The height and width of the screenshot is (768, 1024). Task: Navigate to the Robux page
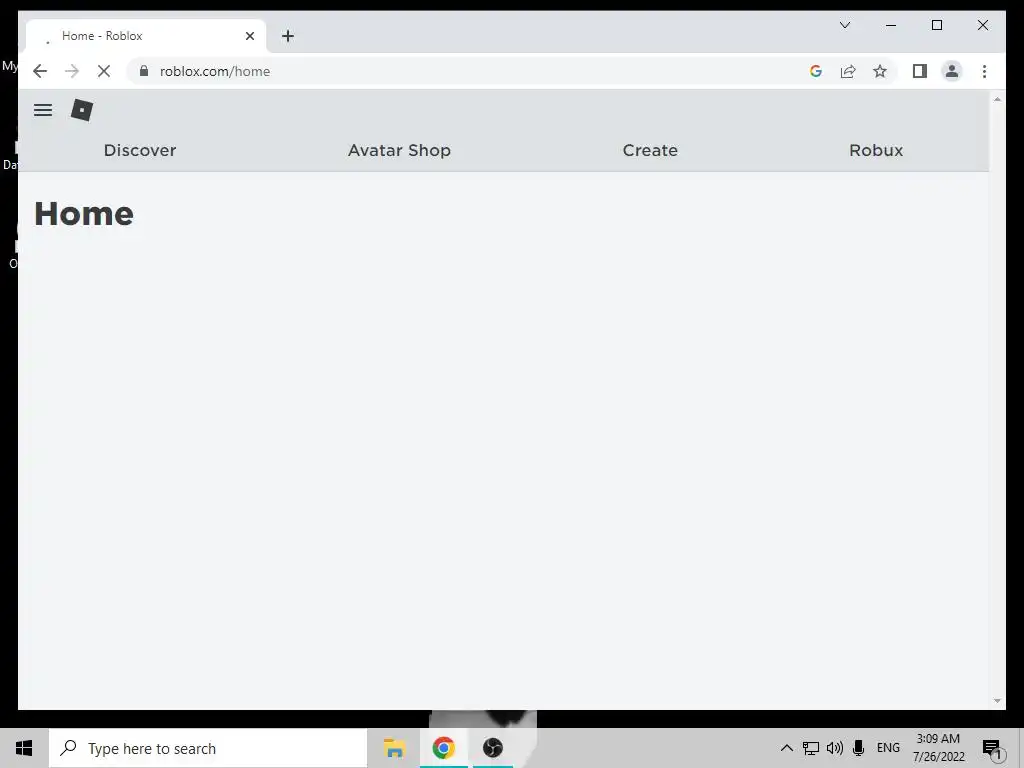876,150
